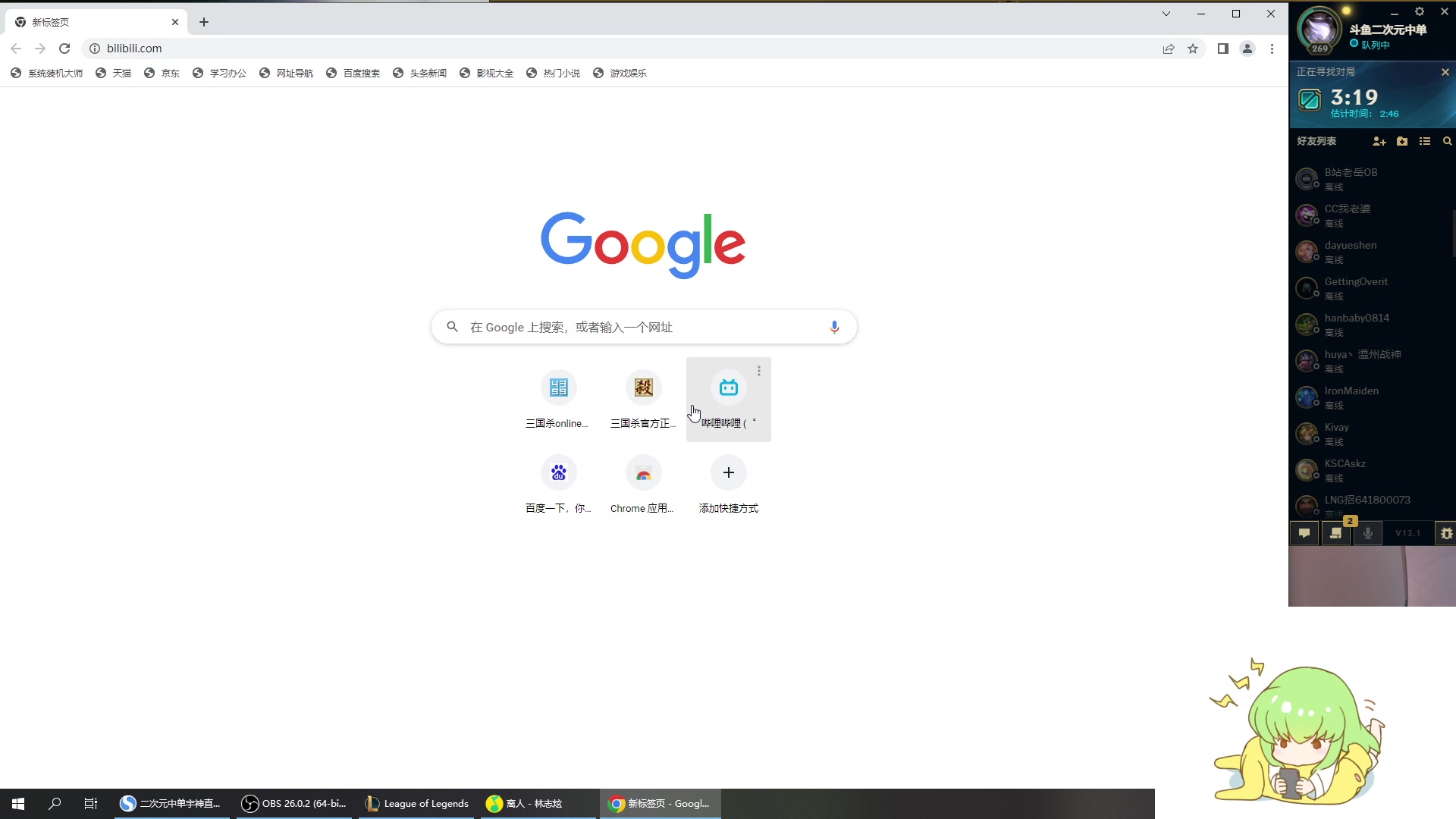The image size is (1456, 819).
Task: Open the 天猫 bookmark
Action: (114, 74)
